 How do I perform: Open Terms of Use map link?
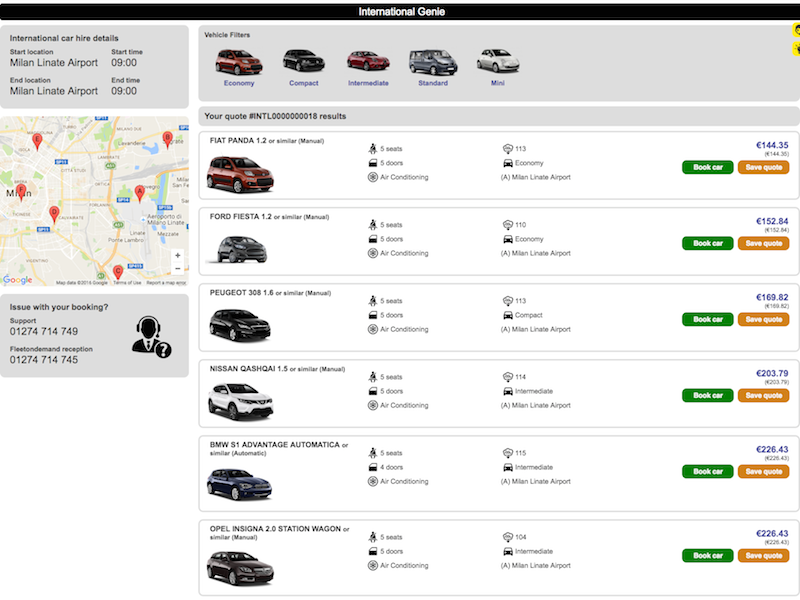(127, 283)
